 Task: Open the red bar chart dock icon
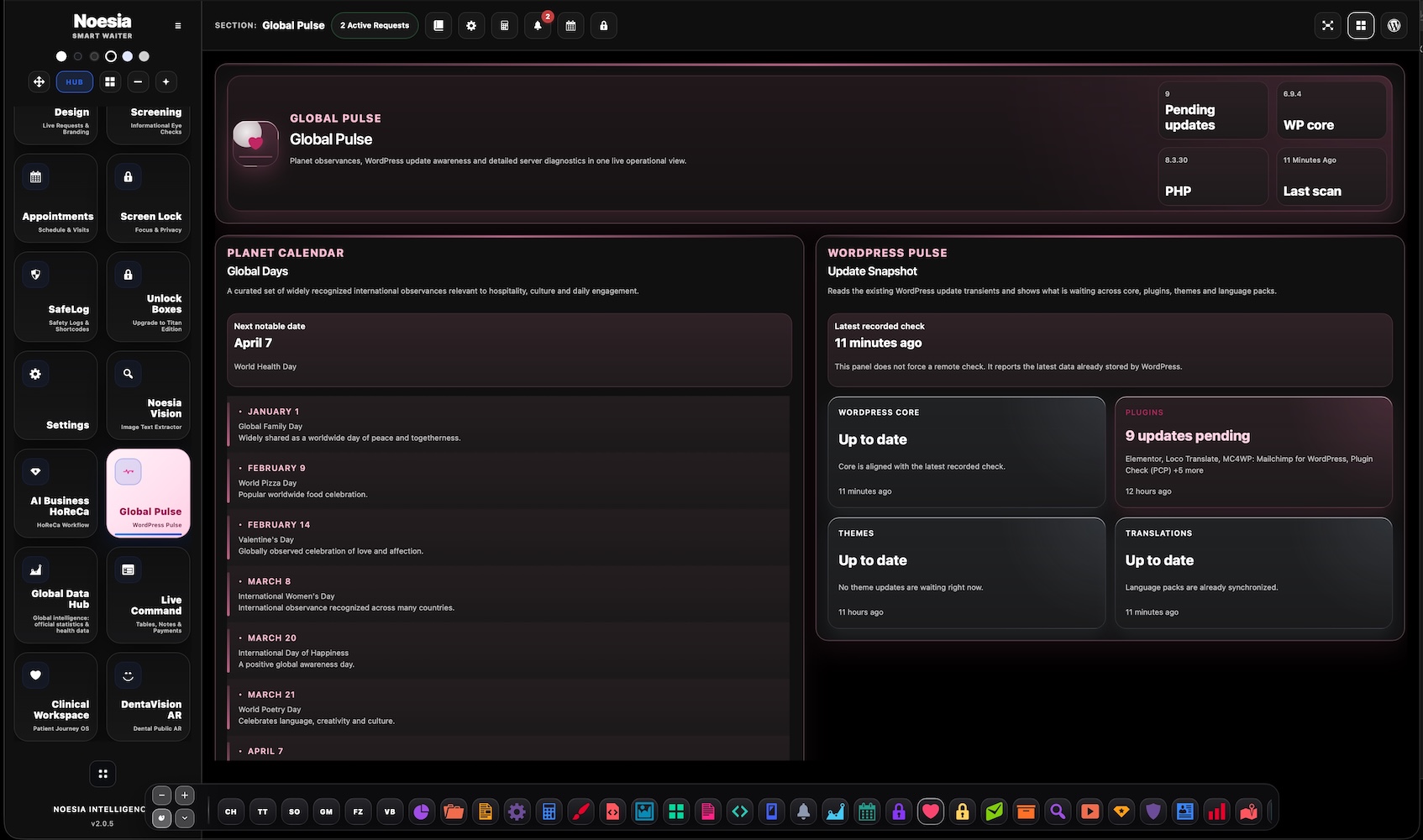coord(1217,811)
